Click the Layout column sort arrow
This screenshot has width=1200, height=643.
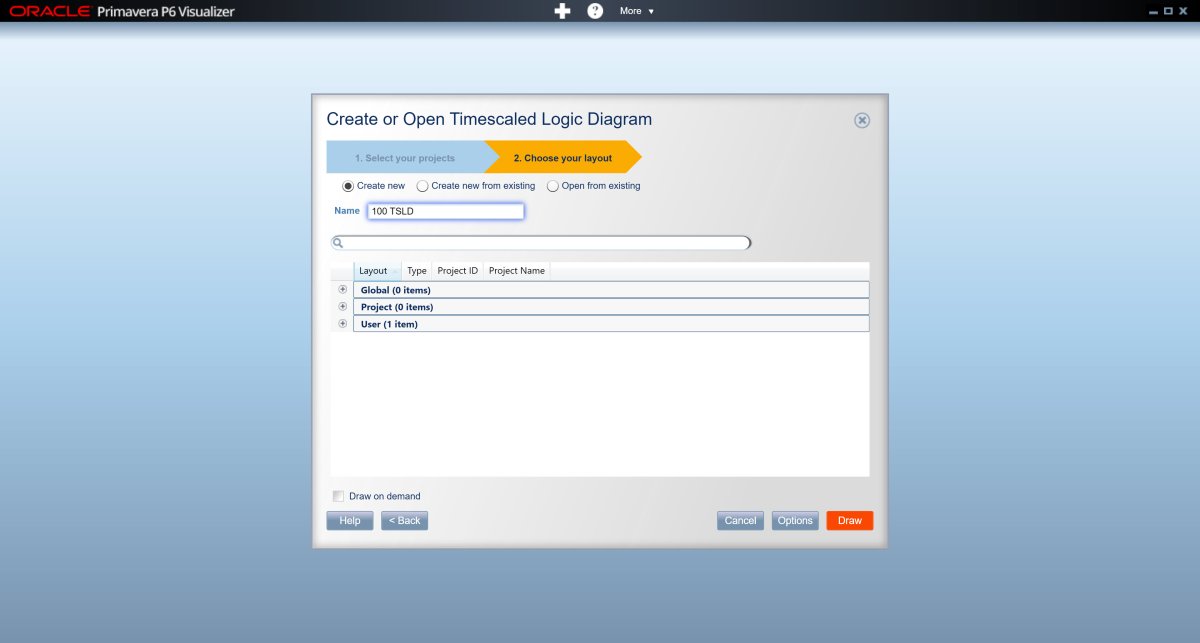pos(395,270)
